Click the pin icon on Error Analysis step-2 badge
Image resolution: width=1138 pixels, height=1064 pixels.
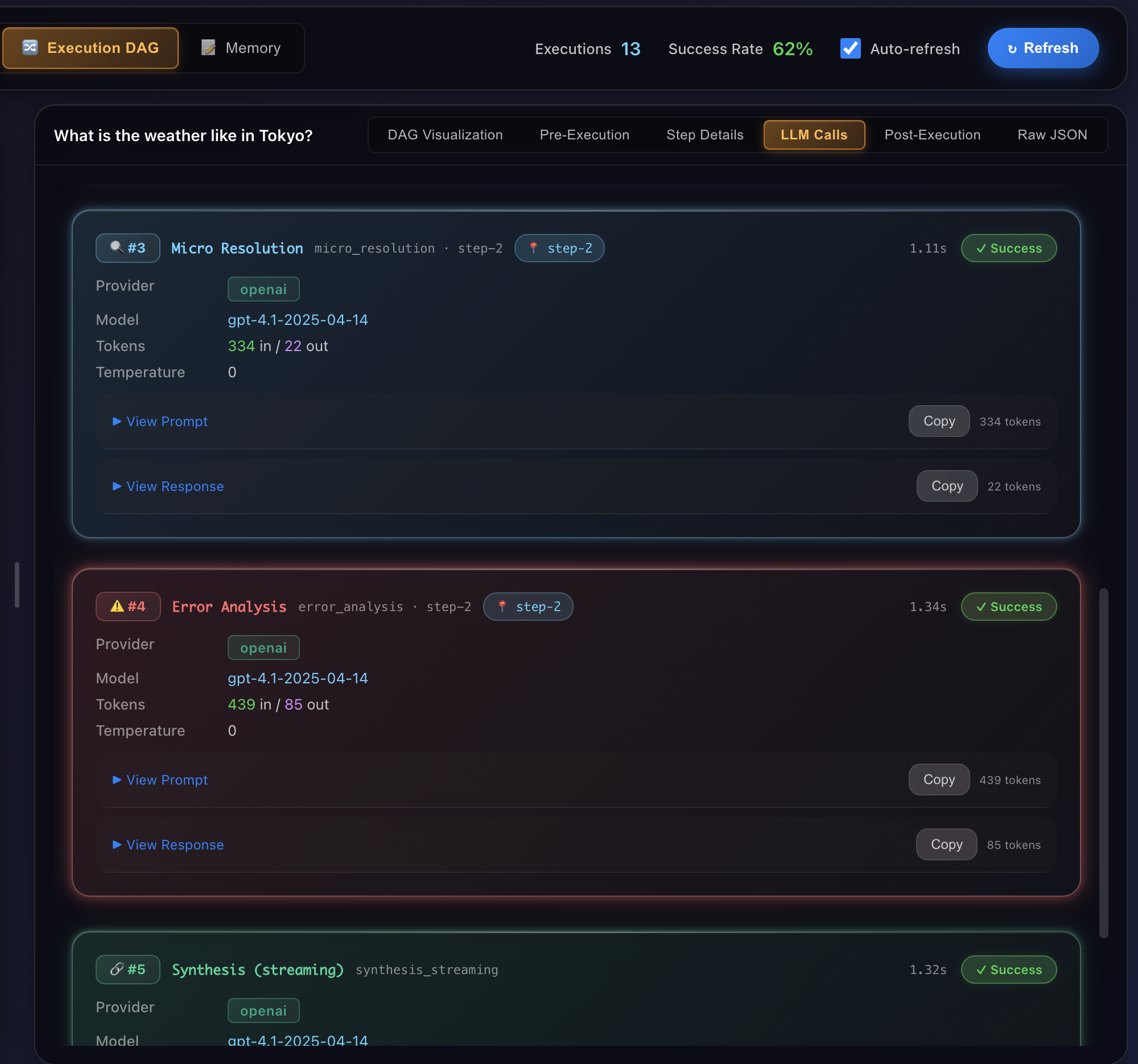click(x=502, y=606)
